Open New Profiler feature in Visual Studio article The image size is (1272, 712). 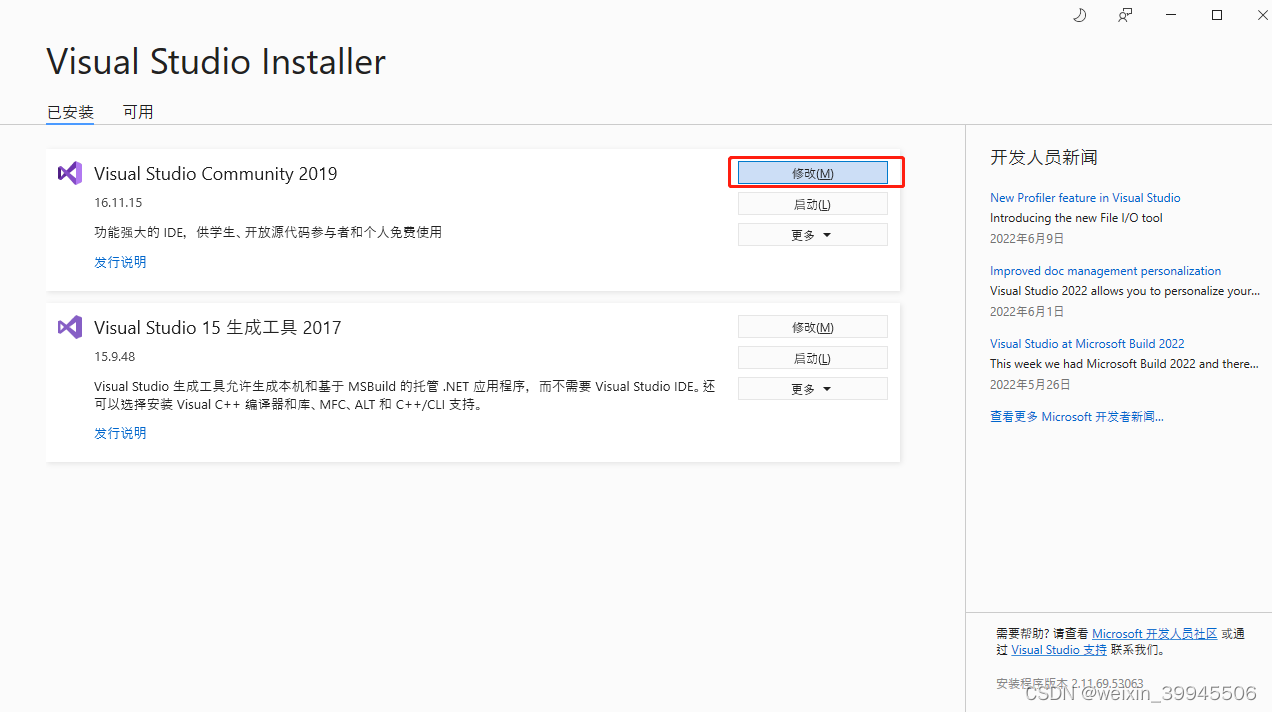[1085, 198]
